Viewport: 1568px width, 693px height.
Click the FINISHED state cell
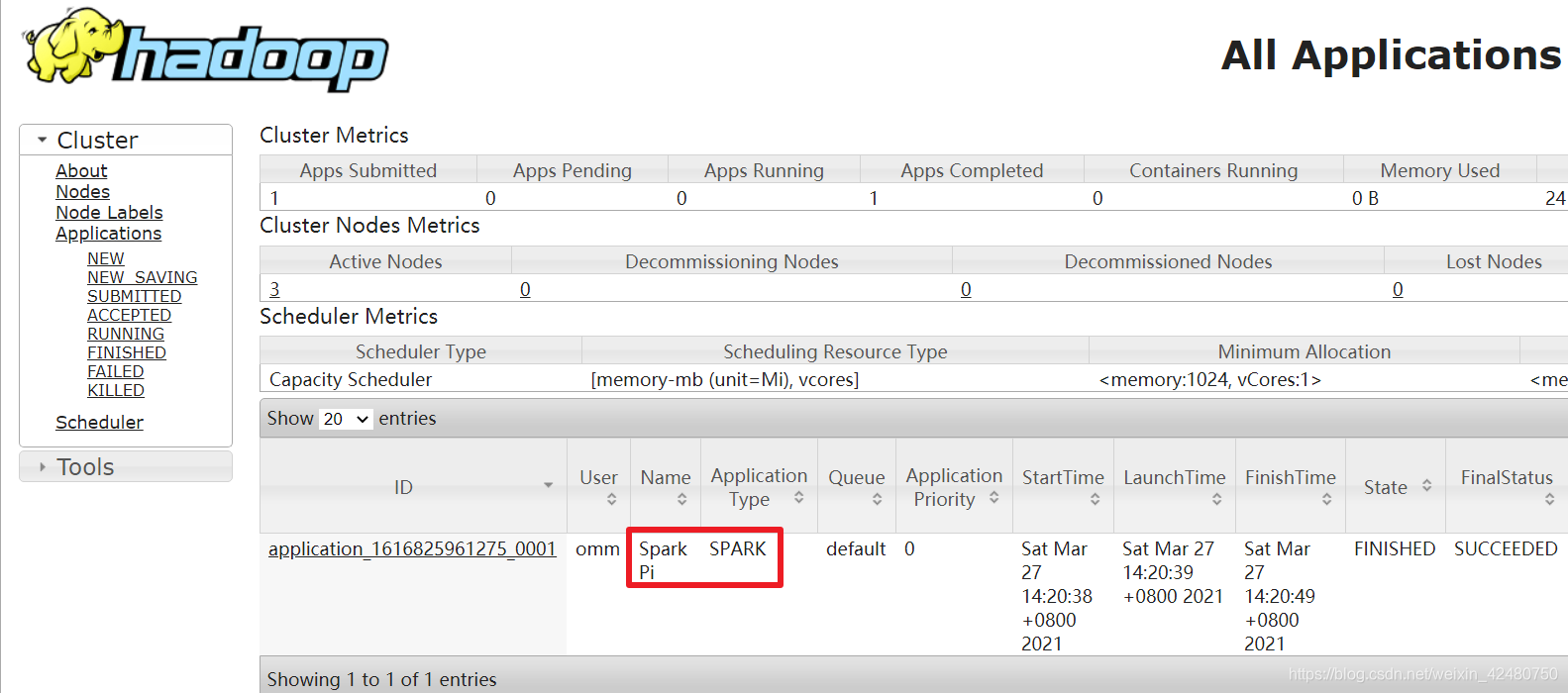pyautogui.click(x=1395, y=548)
